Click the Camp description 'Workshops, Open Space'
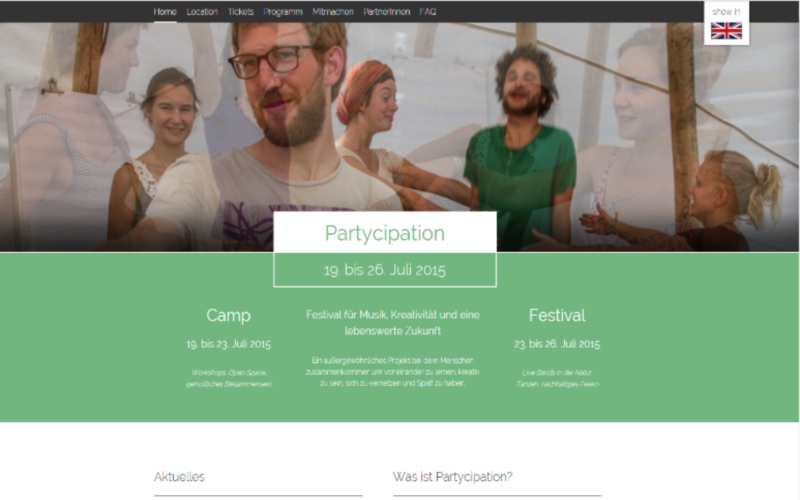Image resolution: width=800 pixels, height=500 pixels. pyautogui.click(x=229, y=379)
